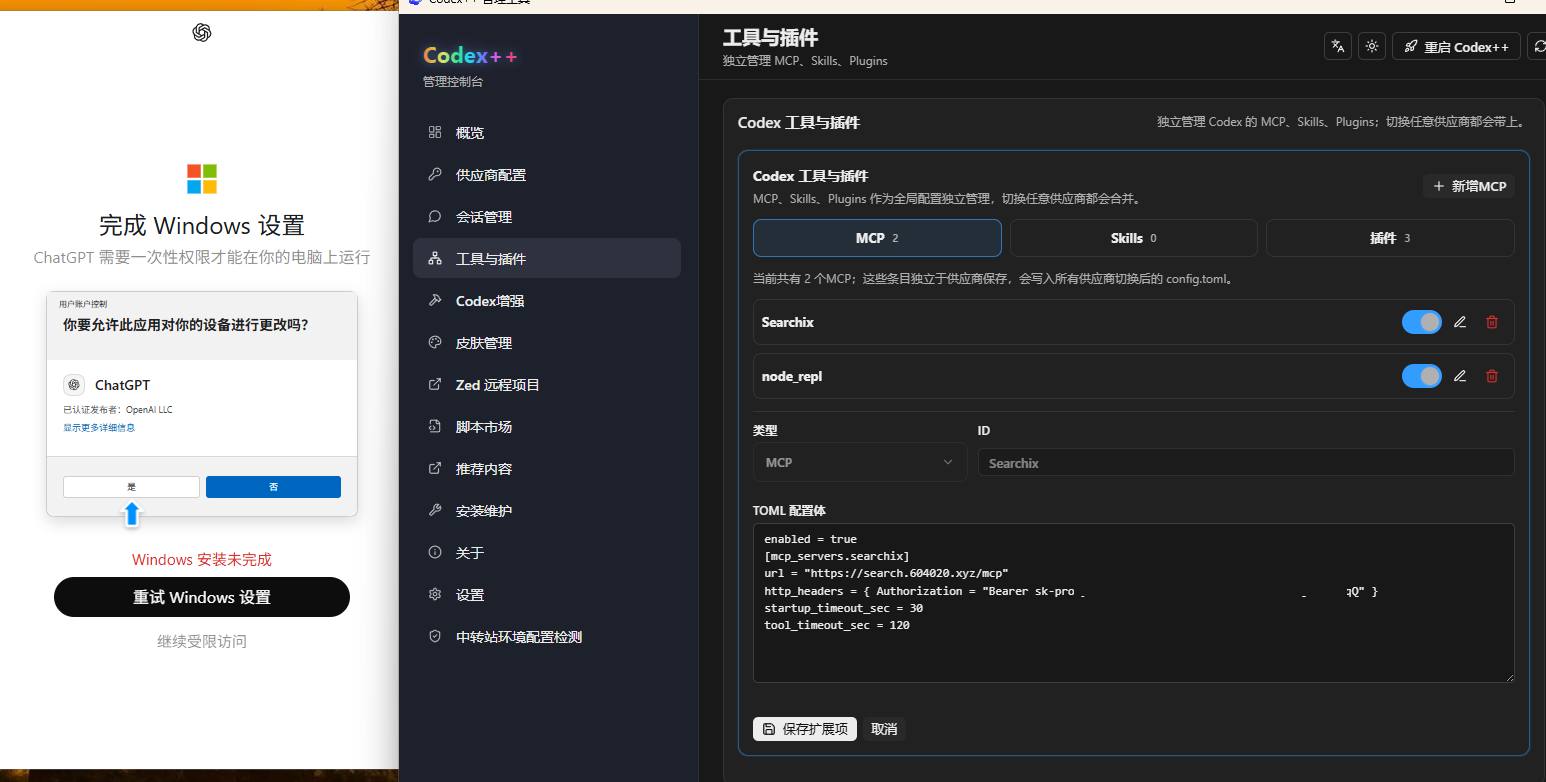Click the text area resize grip
This screenshot has width=1546, height=782.
click(x=1509, y=677)
